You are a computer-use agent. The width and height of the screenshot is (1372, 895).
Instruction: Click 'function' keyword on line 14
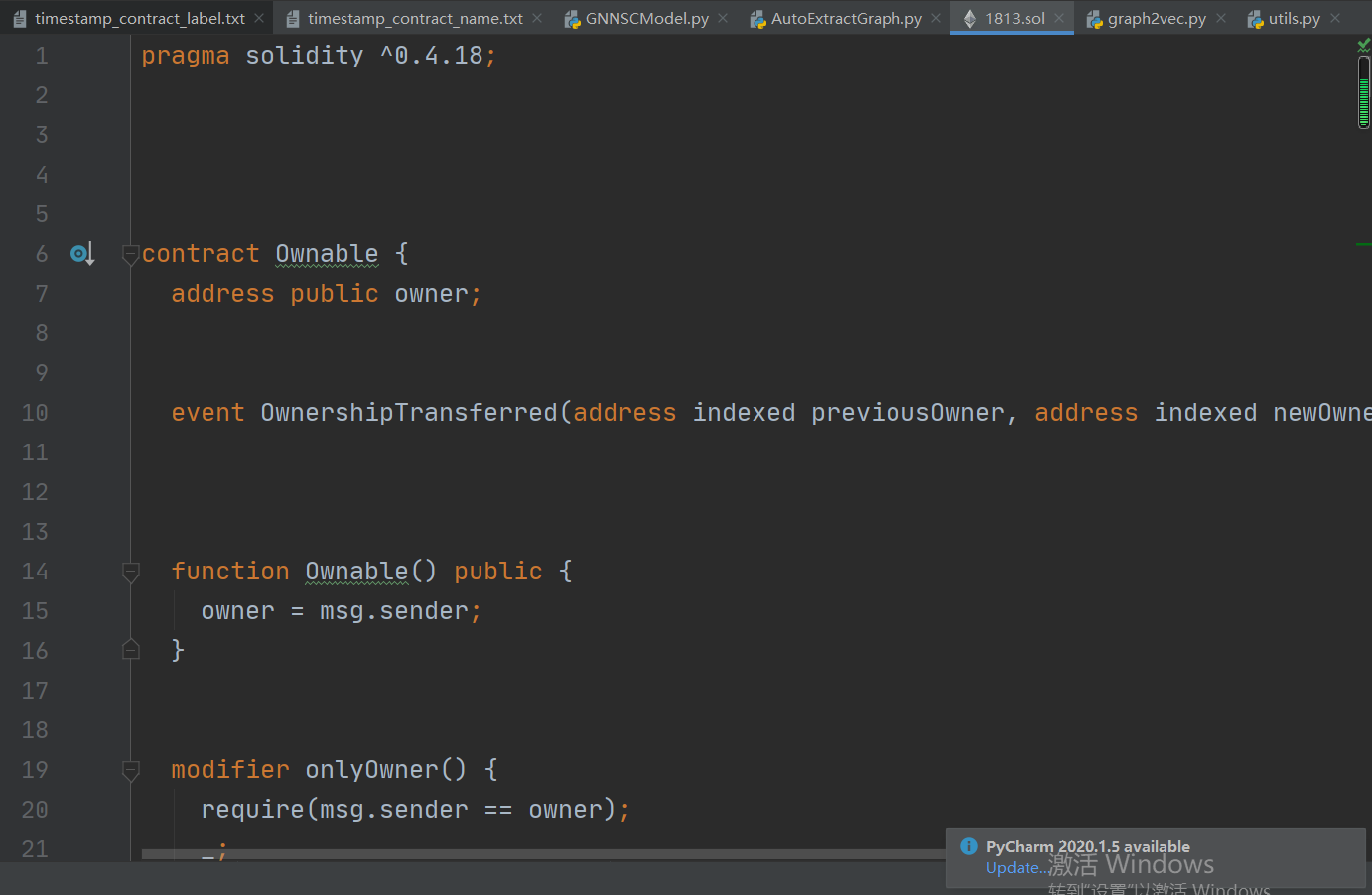tap(230, 572)
